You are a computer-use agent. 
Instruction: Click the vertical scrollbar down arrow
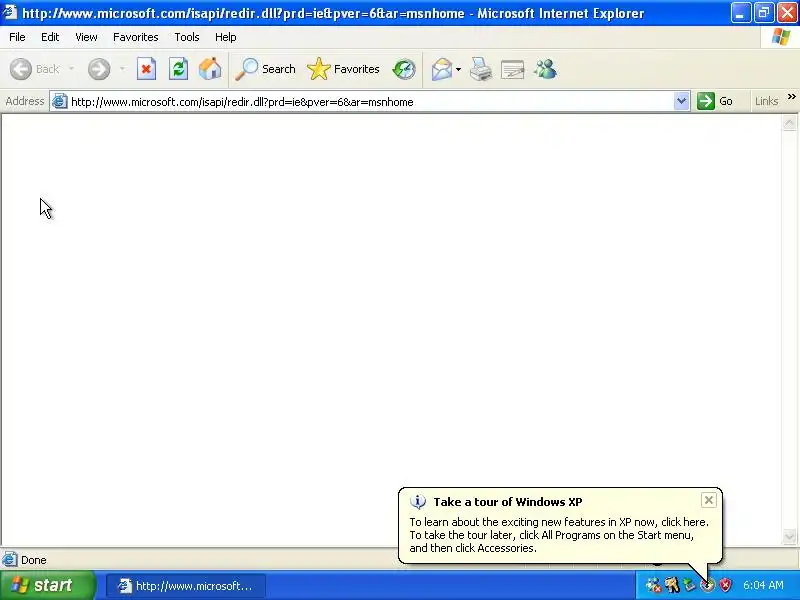(789, 537)
